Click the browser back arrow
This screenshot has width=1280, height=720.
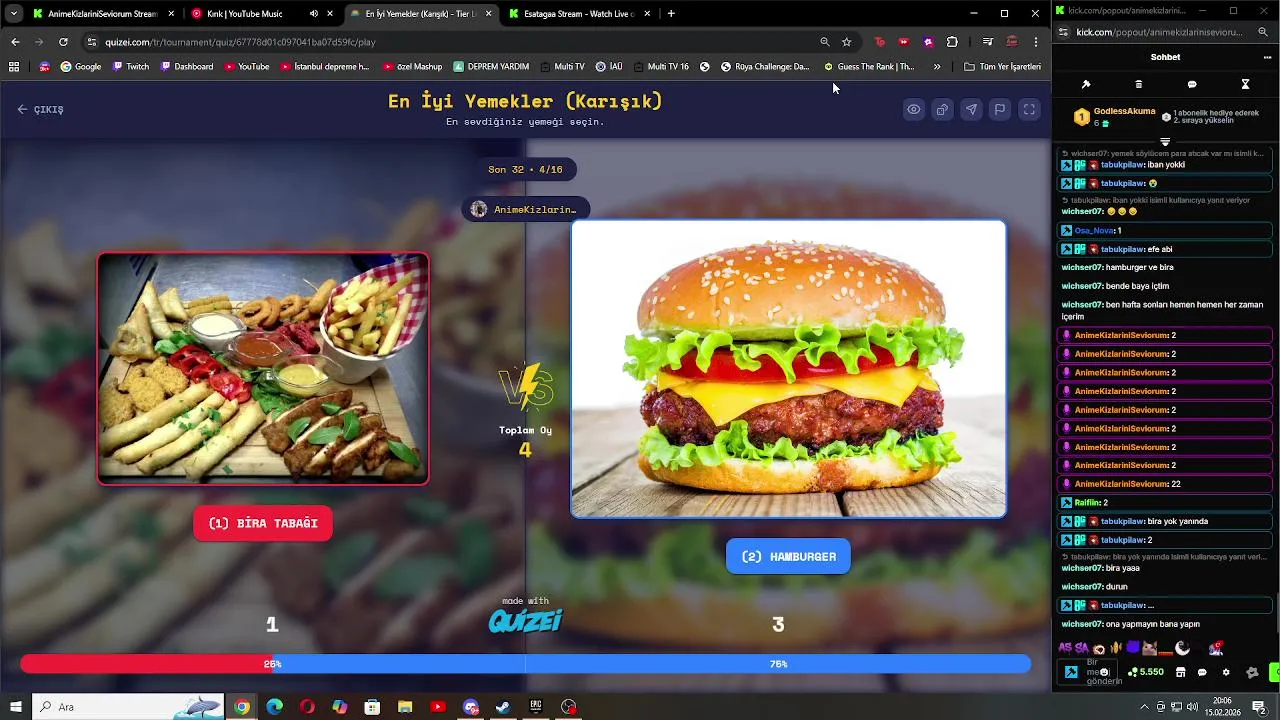tap(15, 42)
